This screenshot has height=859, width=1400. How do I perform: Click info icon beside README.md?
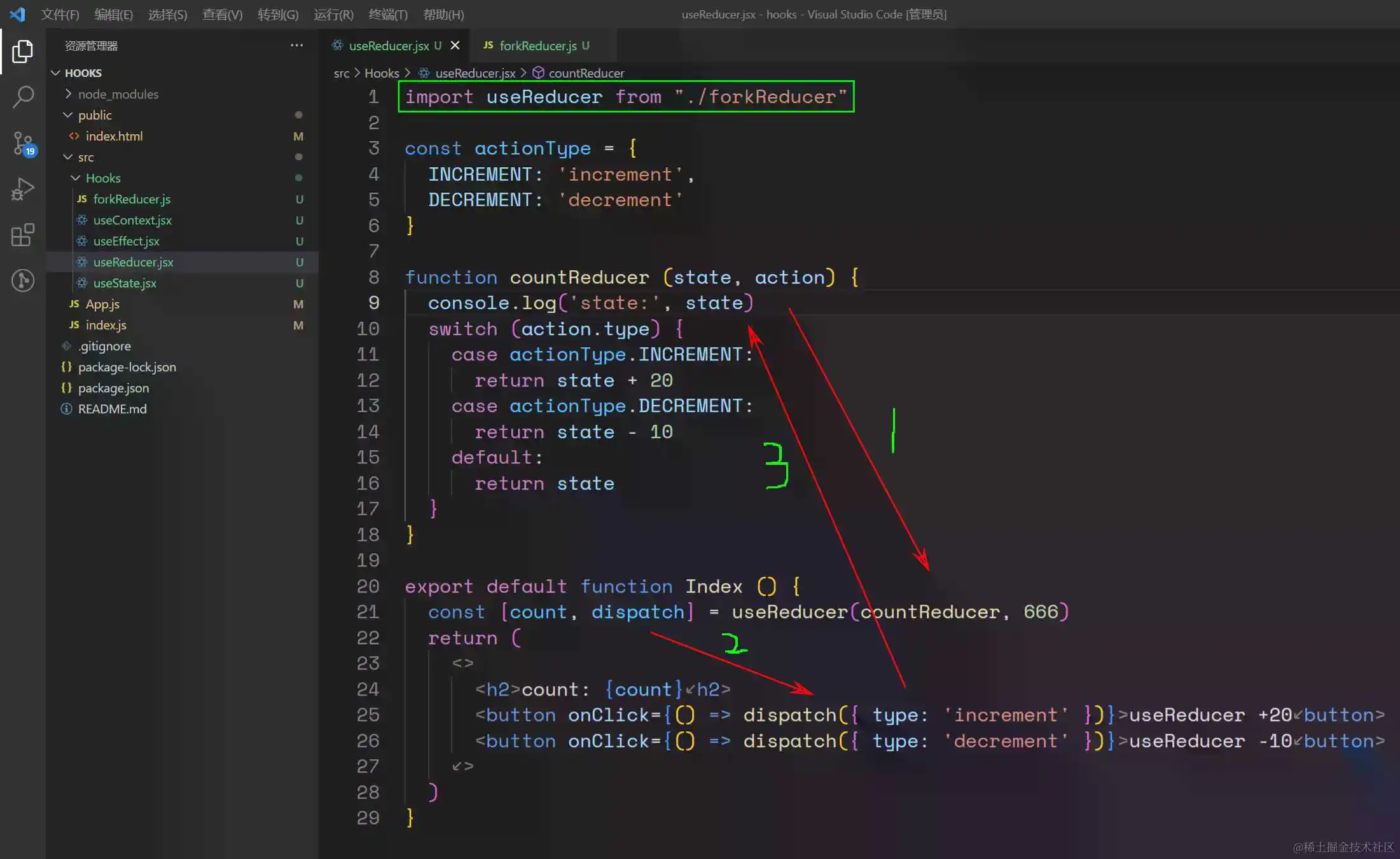click(67, 409)
